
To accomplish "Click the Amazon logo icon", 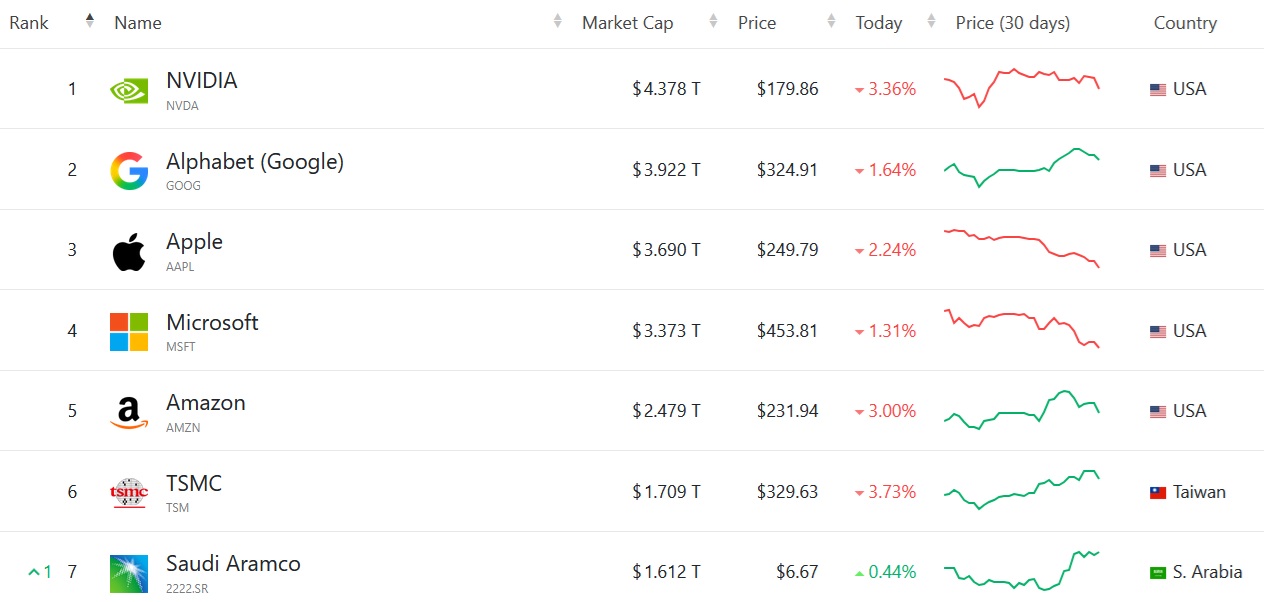I will tap(129, 412).
